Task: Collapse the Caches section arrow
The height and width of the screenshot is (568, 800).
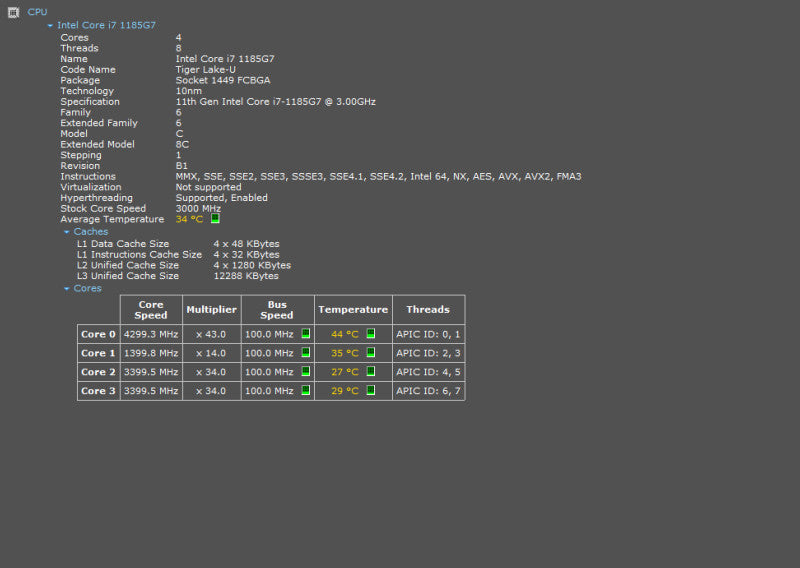Action: [66, 232]
